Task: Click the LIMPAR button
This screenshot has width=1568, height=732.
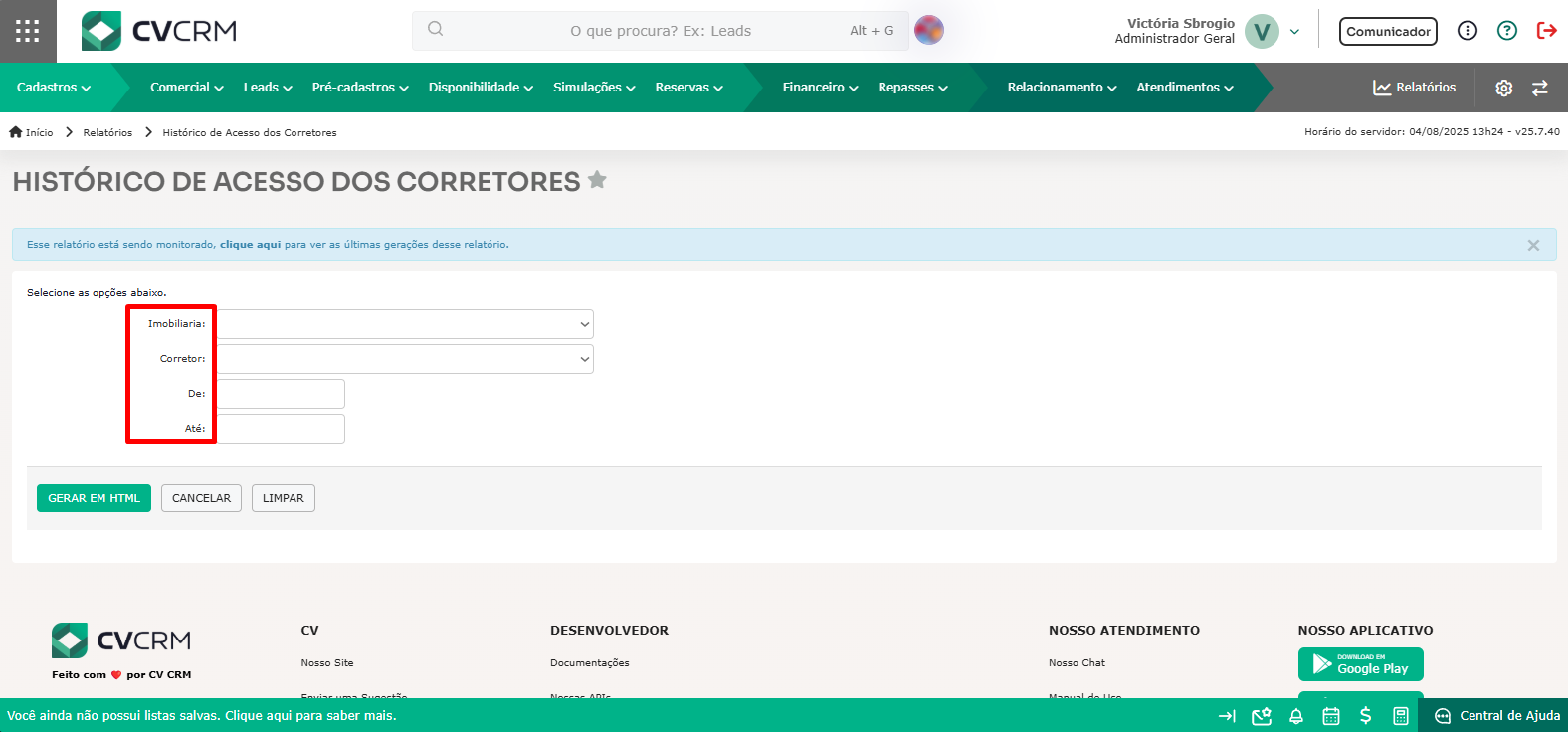Action: coord(284,498)
